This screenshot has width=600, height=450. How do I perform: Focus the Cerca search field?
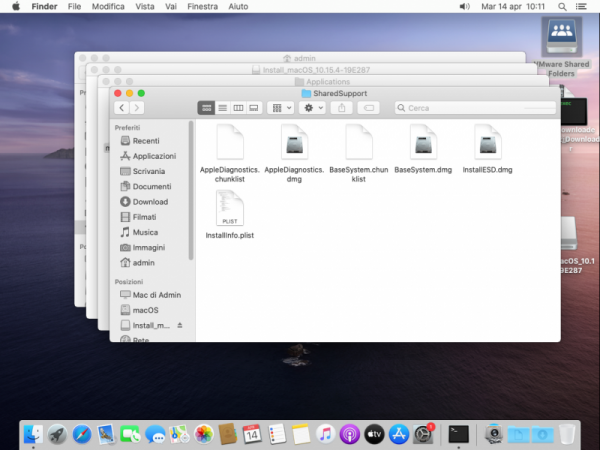pyautogui.click(x=475, y=108)
